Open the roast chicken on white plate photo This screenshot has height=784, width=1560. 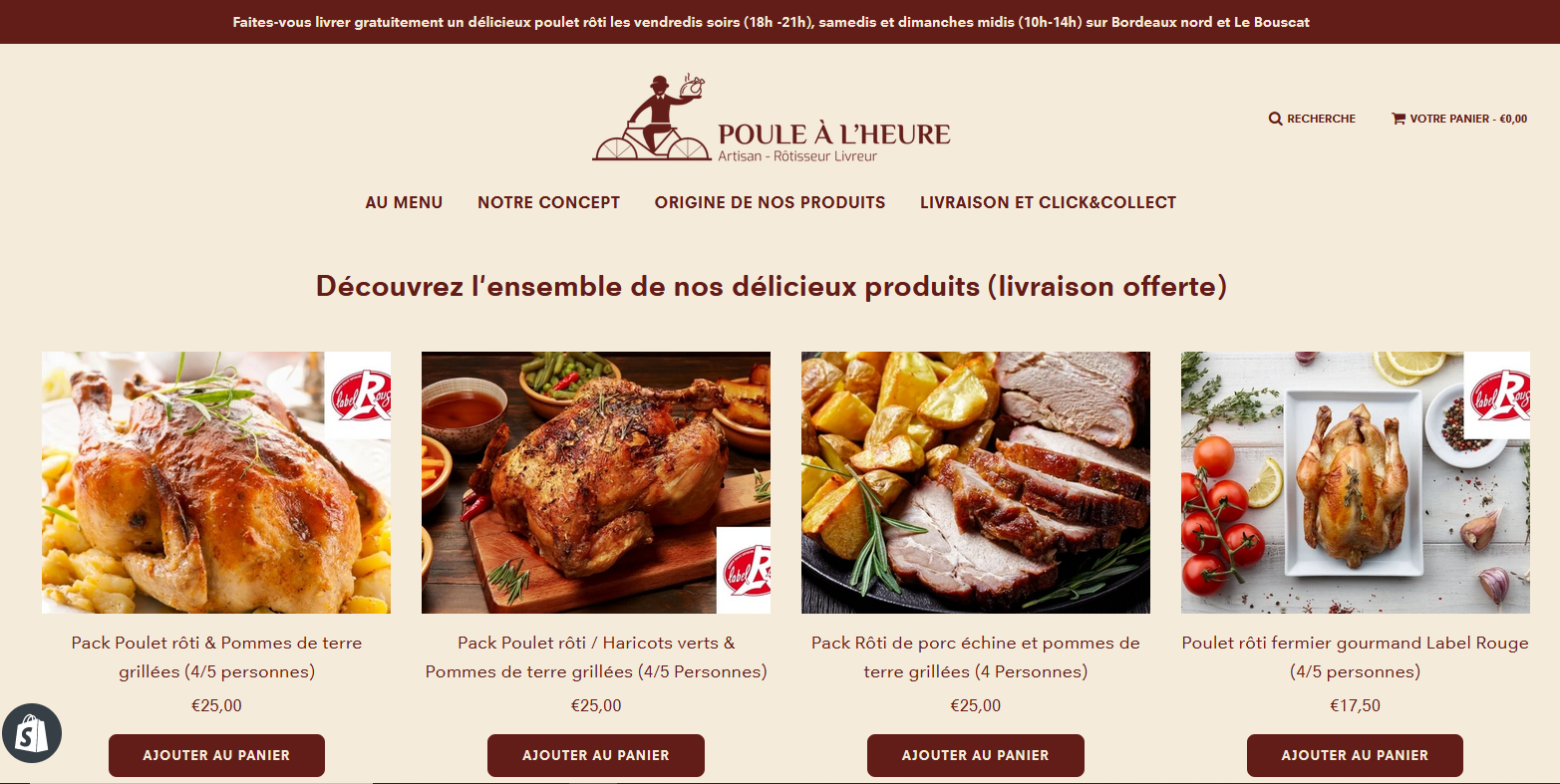point(1356,482)
